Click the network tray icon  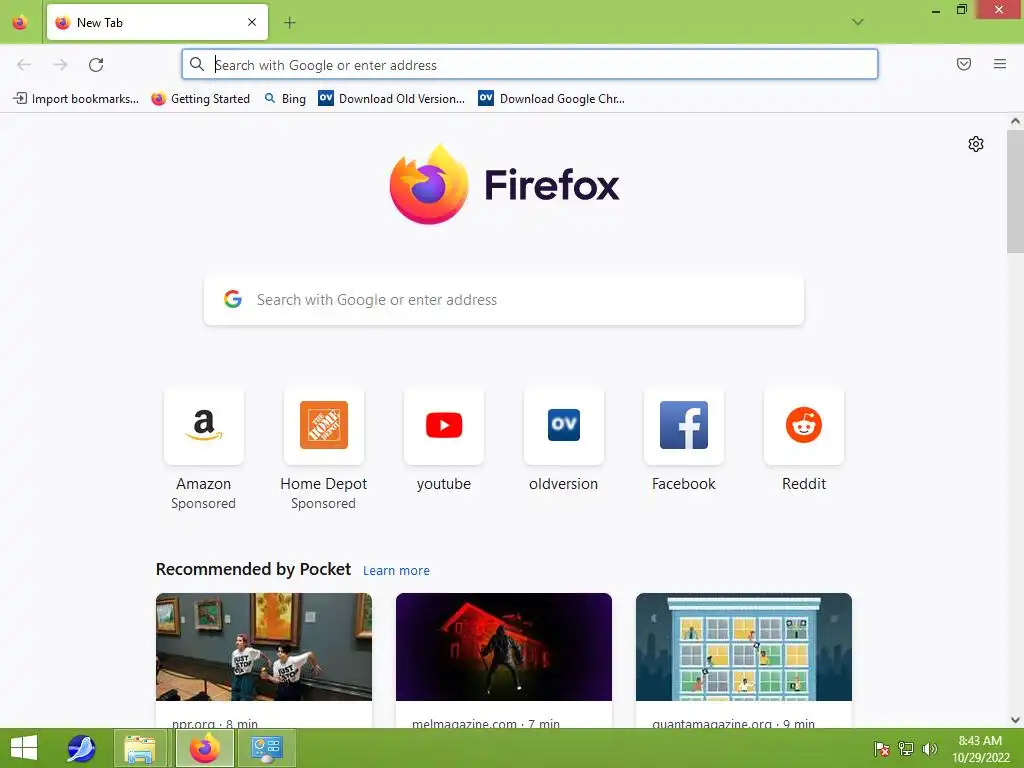point(906,749)
